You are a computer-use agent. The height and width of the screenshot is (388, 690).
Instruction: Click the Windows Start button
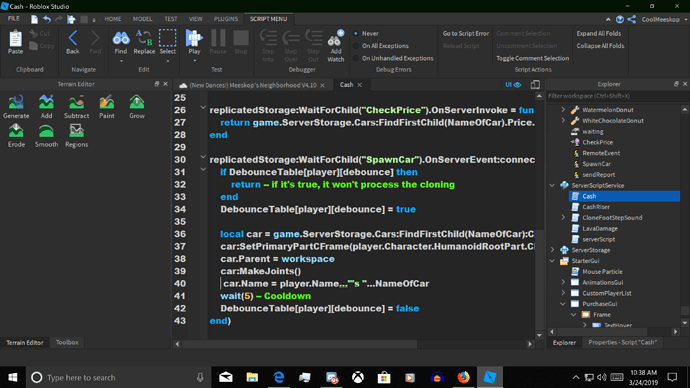[13, 377]
